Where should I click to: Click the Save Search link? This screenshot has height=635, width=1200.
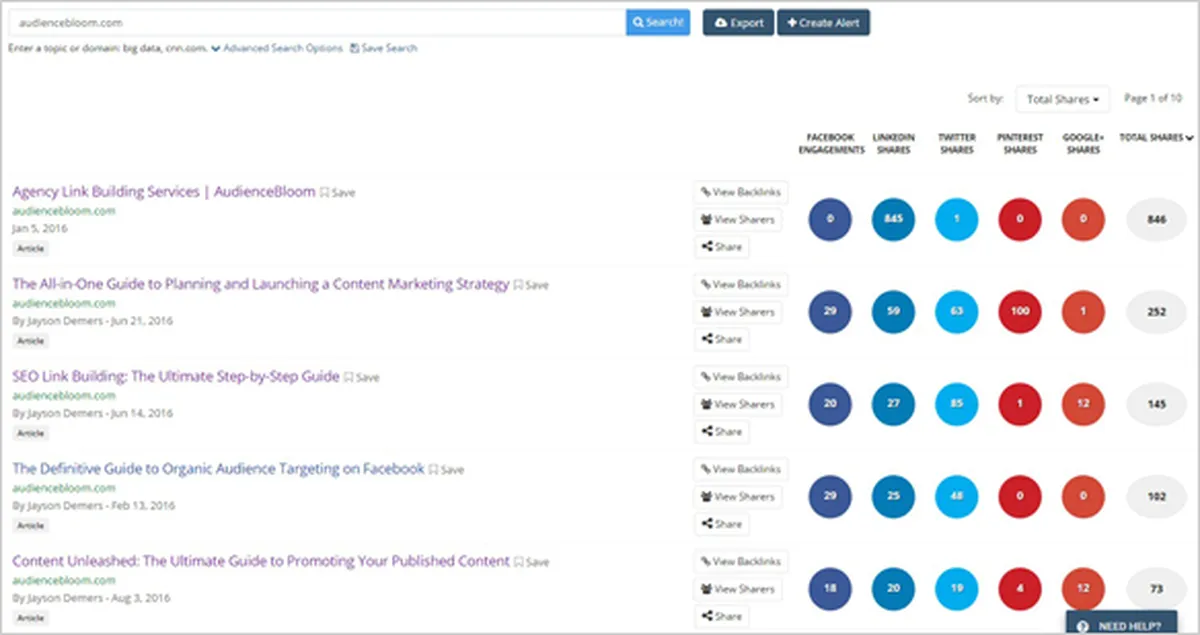pos(384,48)
